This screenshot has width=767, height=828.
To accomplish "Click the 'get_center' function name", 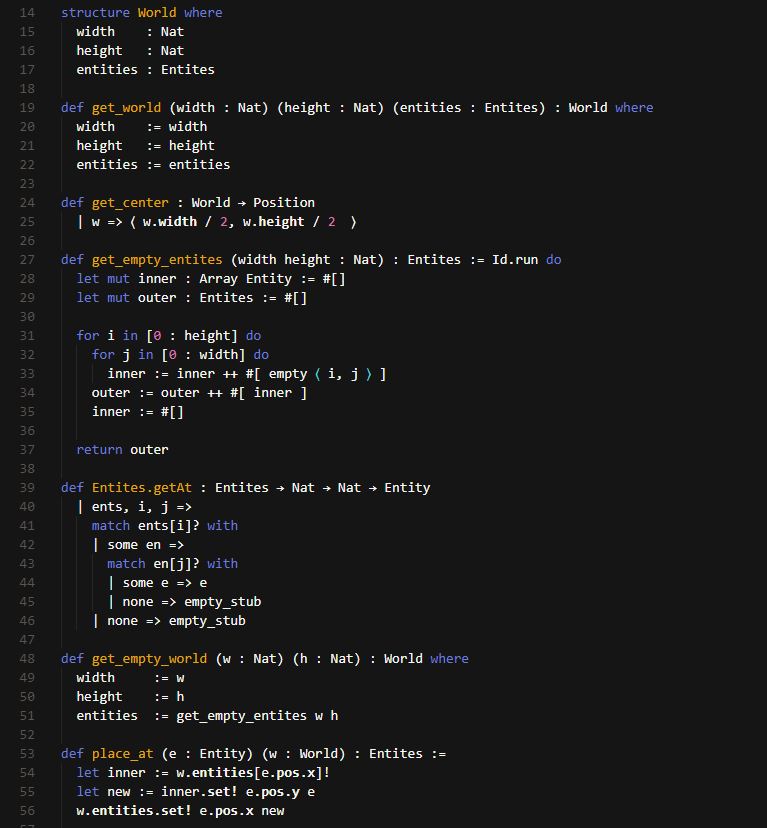I will [130, 203].
